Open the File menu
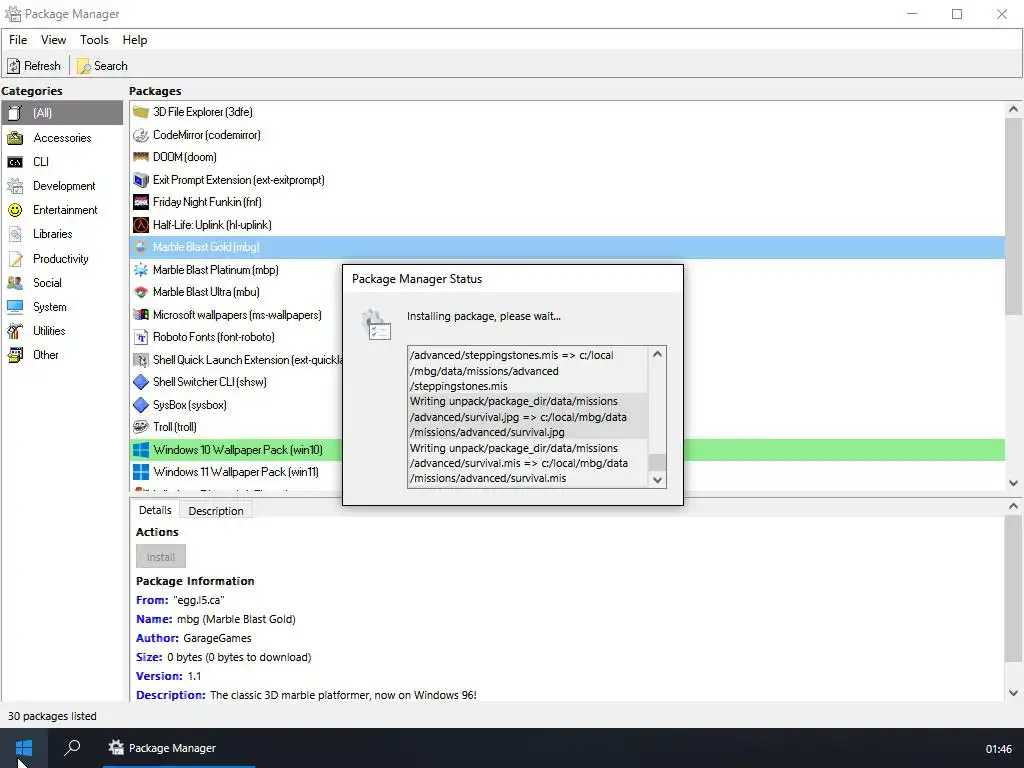This screenshot has height=768, width=1024. pos(18,40)
